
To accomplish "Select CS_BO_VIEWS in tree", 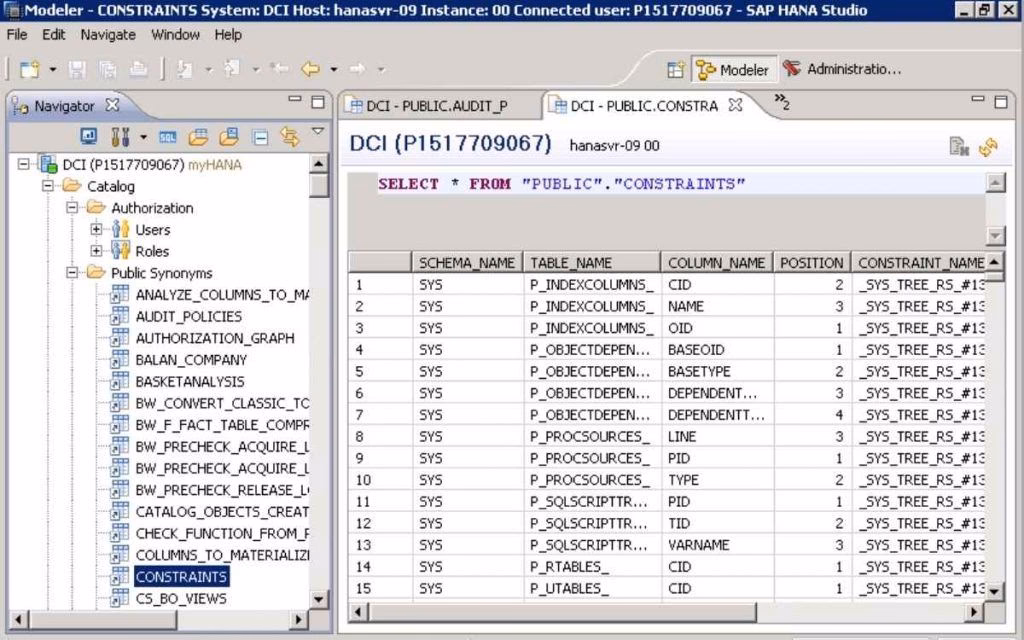I will 181,598.
